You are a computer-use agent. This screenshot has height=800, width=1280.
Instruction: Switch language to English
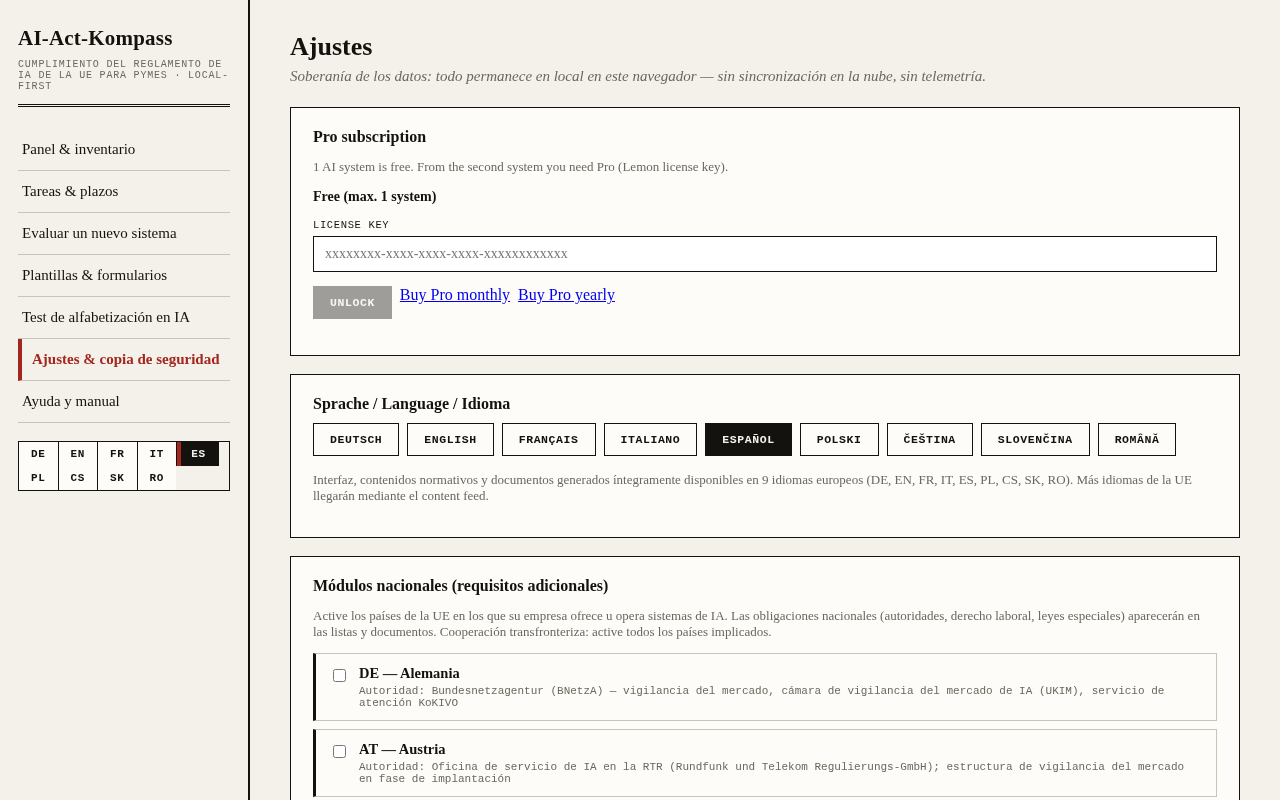(450, 439)
